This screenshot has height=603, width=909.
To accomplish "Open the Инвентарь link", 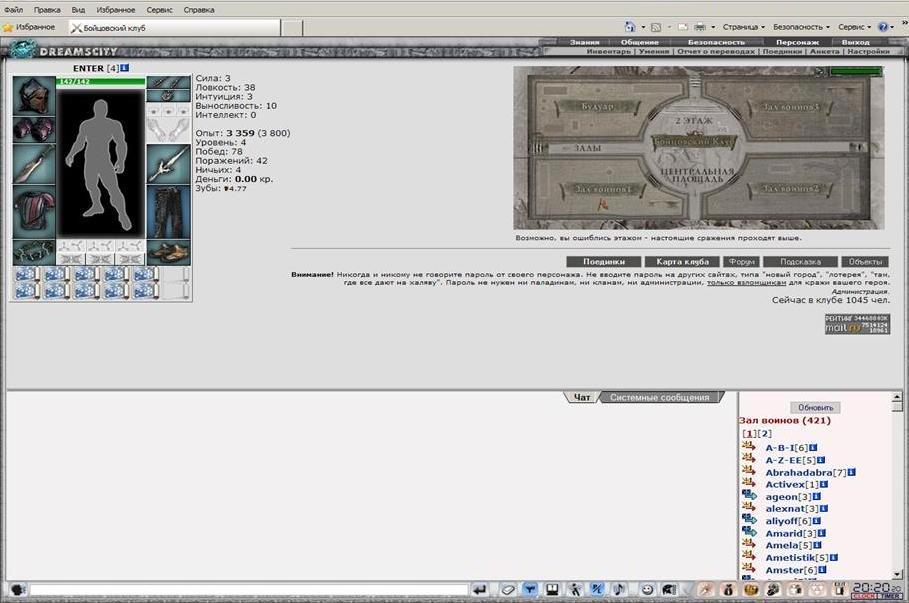I will pos(608,52).
